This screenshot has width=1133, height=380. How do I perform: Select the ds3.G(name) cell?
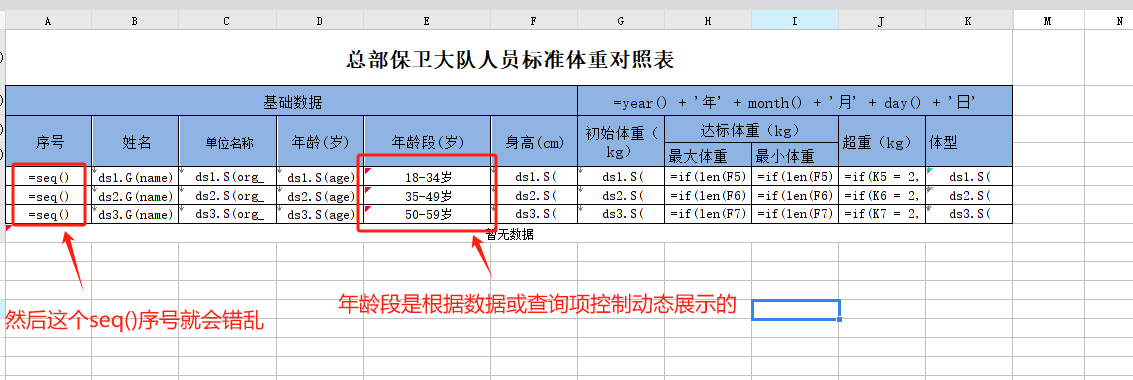pos(135,214)
